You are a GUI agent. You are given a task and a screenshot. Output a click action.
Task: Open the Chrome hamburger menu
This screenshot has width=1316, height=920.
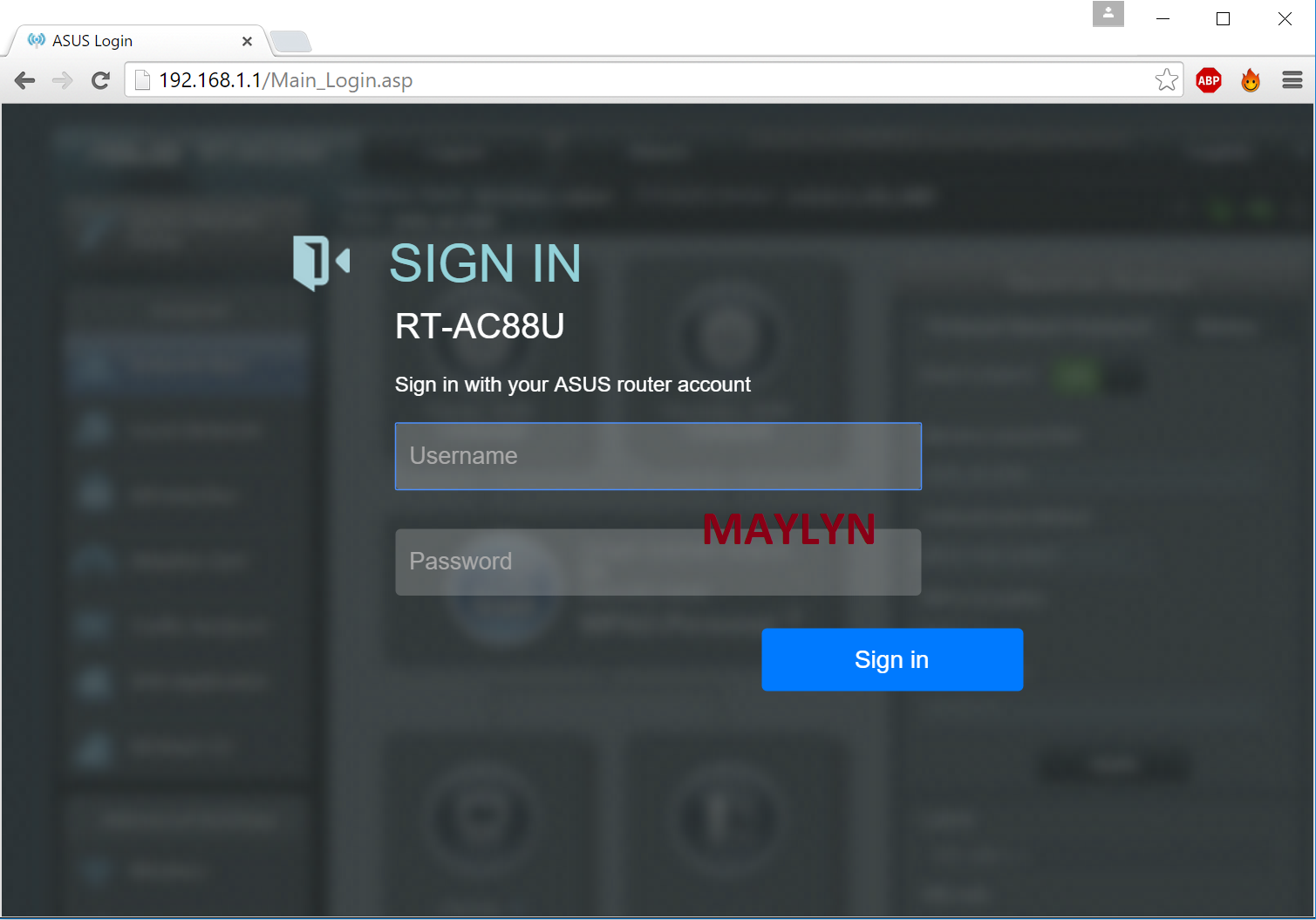pyautogui.click(x=1292, y=81)
